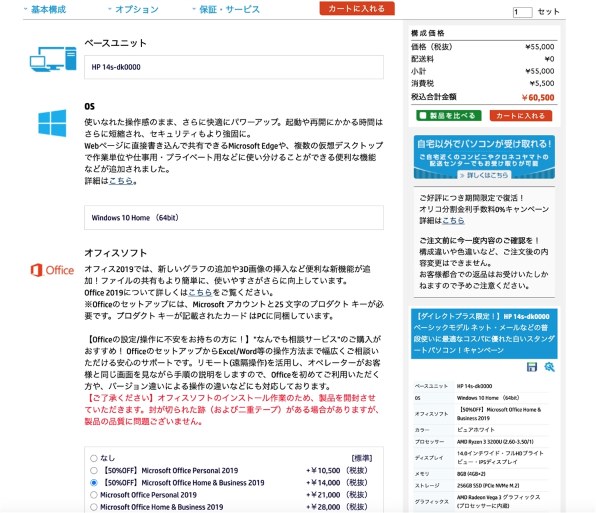Image resolution: width=596 pixels, height=513 pixels.
Task: Open the 基本構成 tab
Action: (x=48, y=9)
